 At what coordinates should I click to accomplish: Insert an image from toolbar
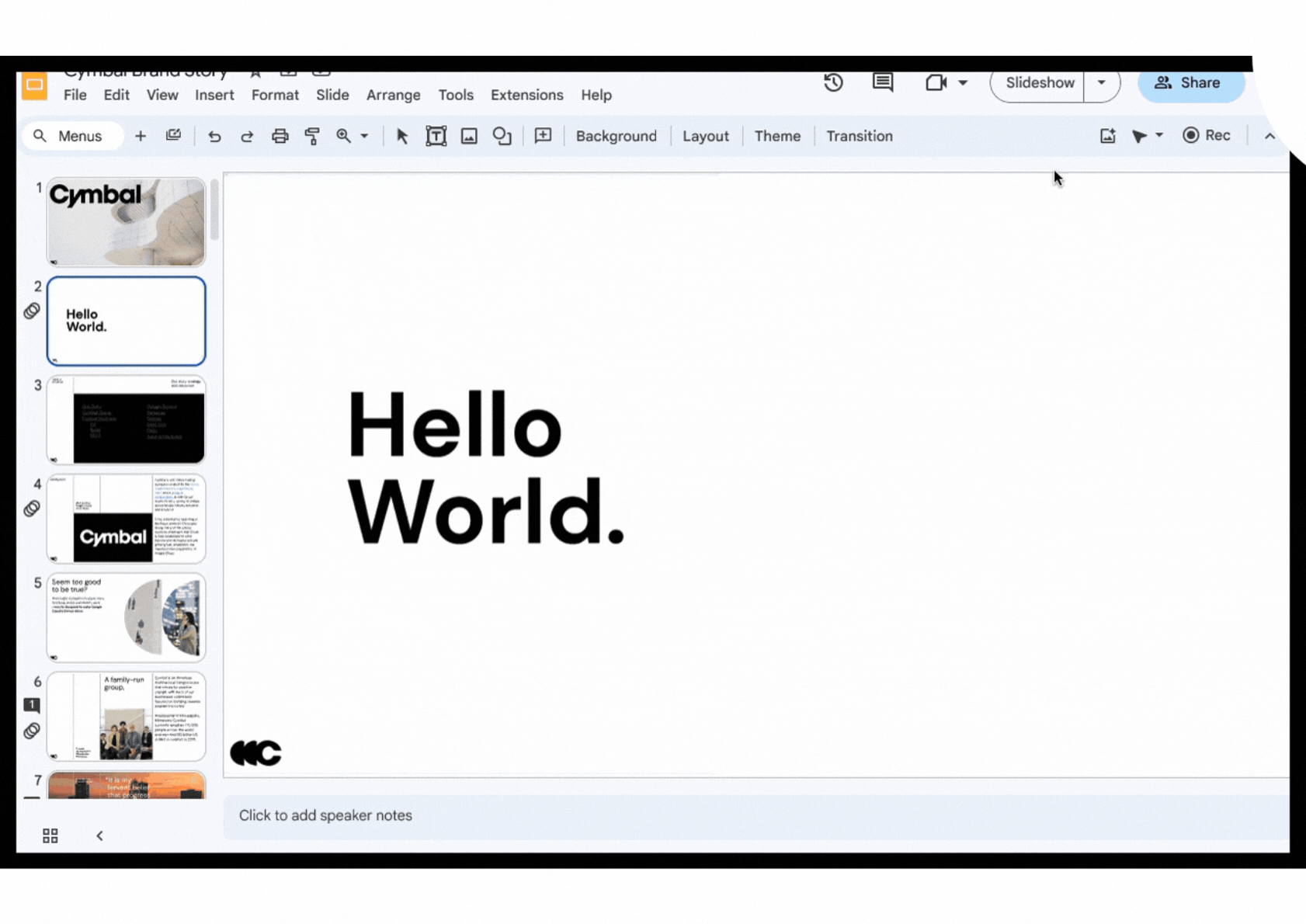coord(469,137)
